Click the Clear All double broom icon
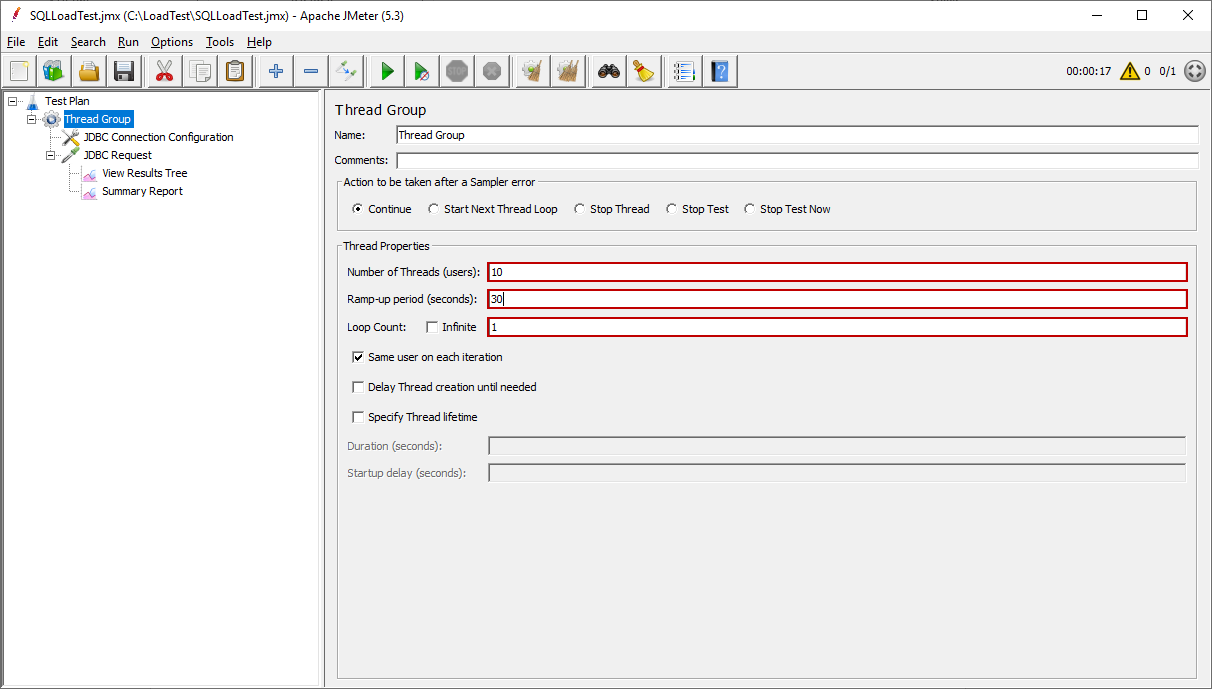Viewport: 1212px width, 689px height. (x=568, y=71)
